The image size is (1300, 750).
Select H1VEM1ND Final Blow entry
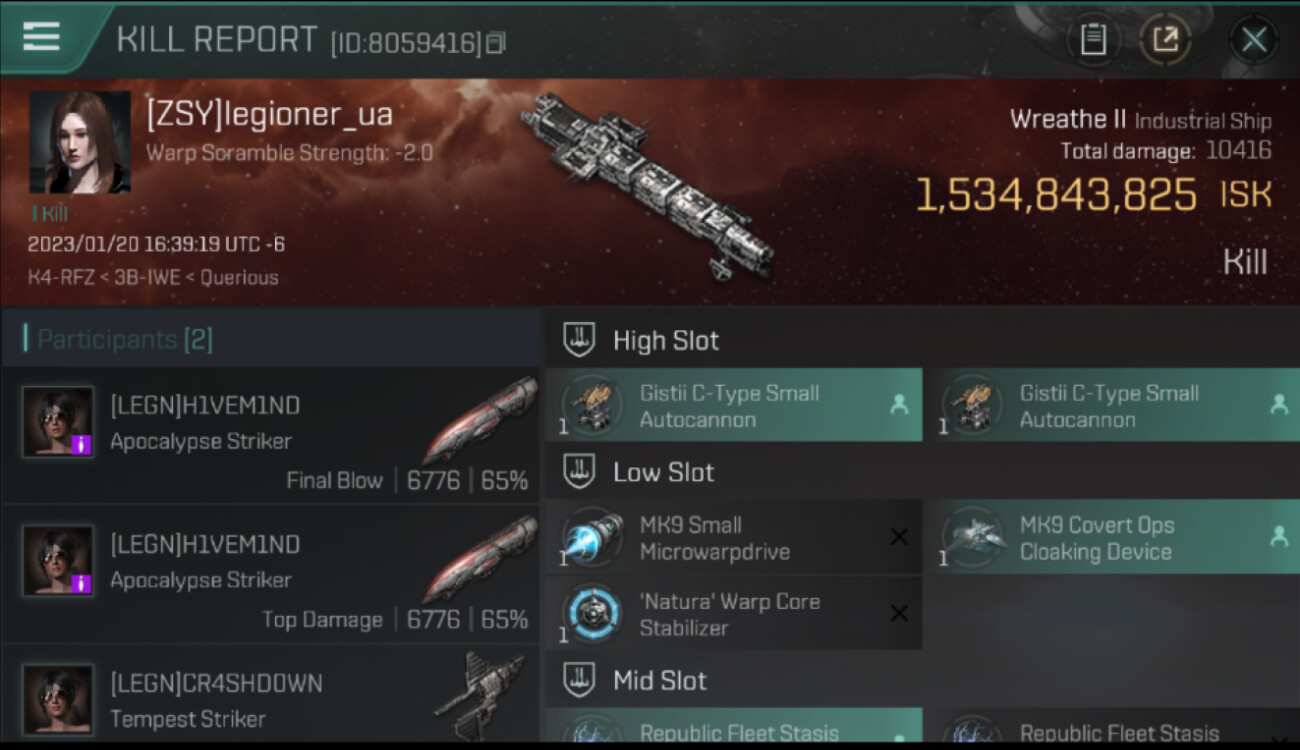[270, 435]
